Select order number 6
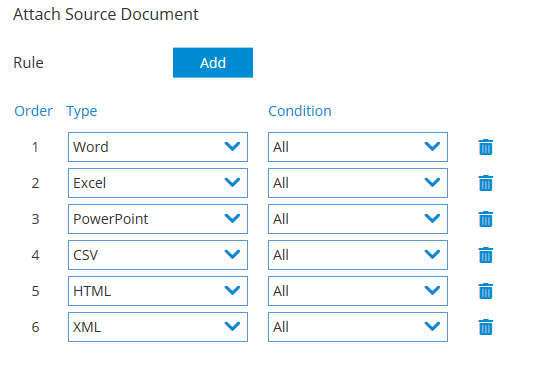The height and width of the screenshot is (367, 545). [35, 327]
